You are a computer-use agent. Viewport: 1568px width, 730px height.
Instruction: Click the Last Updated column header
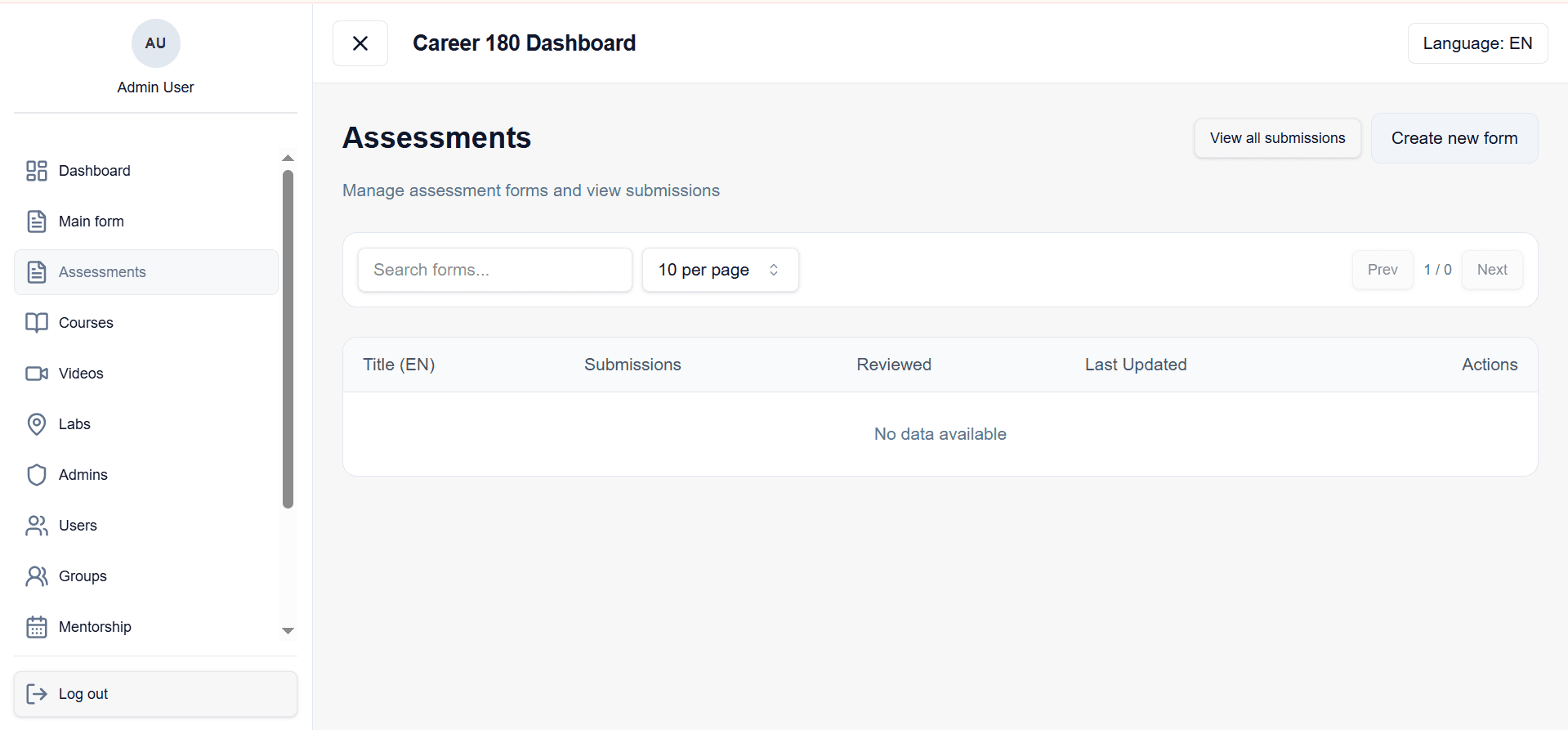[x=1136, y=365]
